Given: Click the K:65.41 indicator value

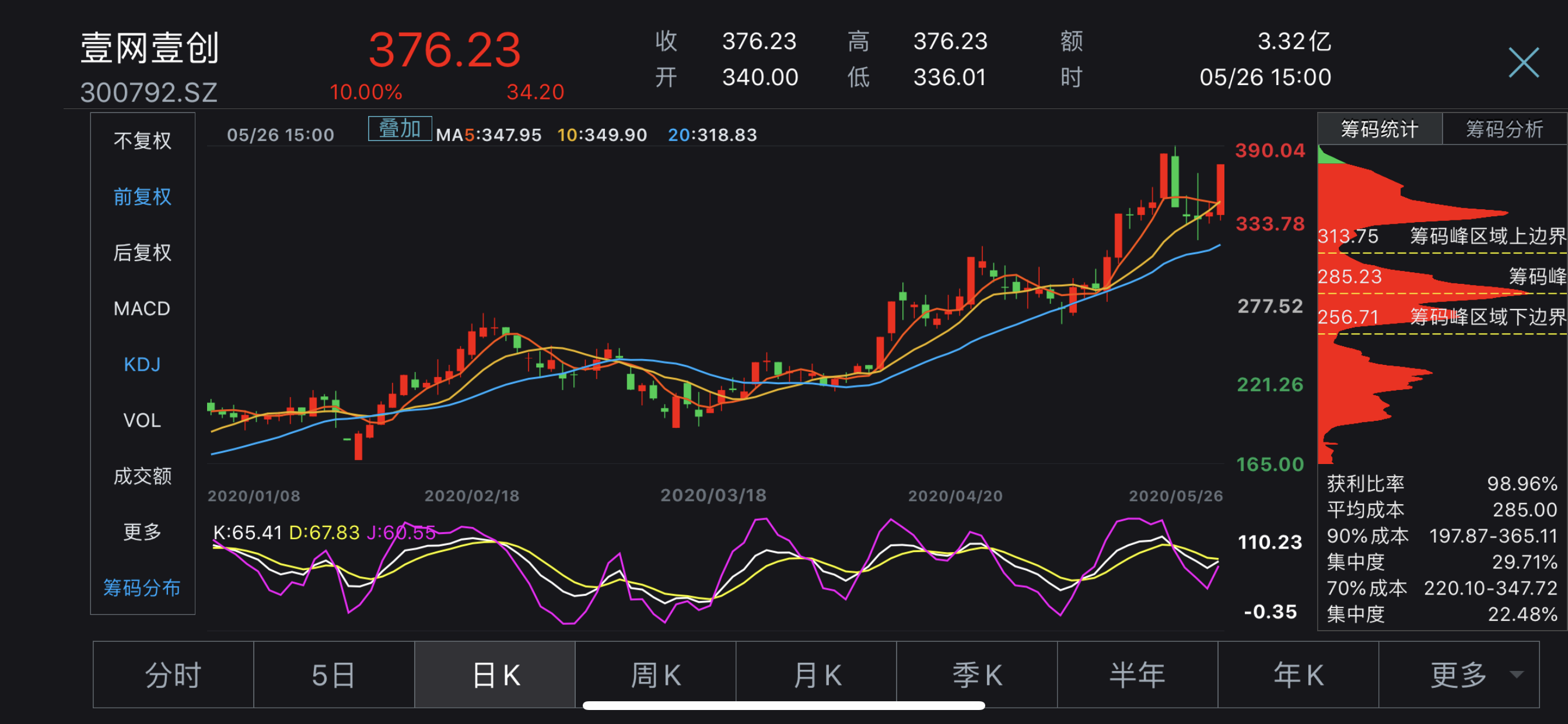Looking at the screenshot, I should click(x=248, y=533).
